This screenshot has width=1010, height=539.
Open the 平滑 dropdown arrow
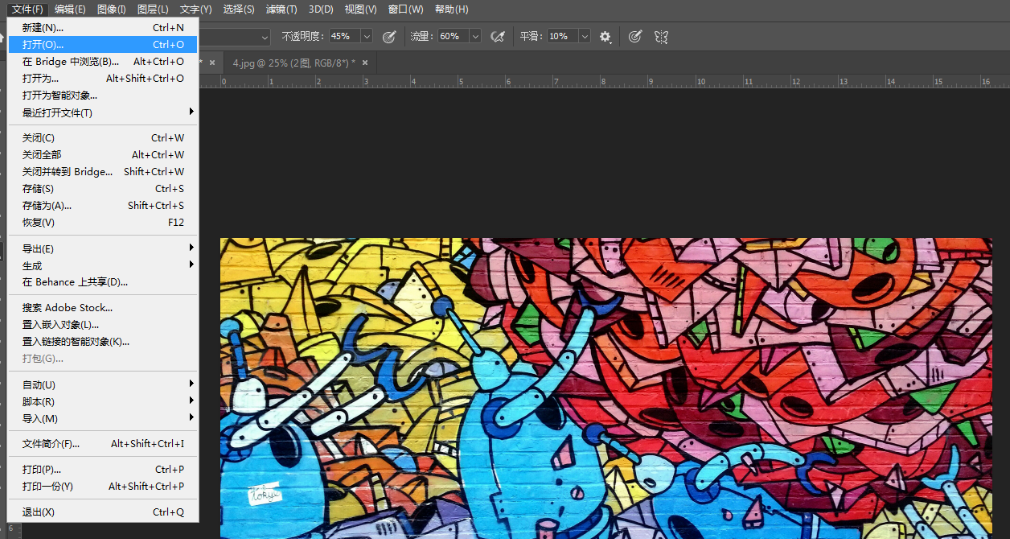point(585,37)
